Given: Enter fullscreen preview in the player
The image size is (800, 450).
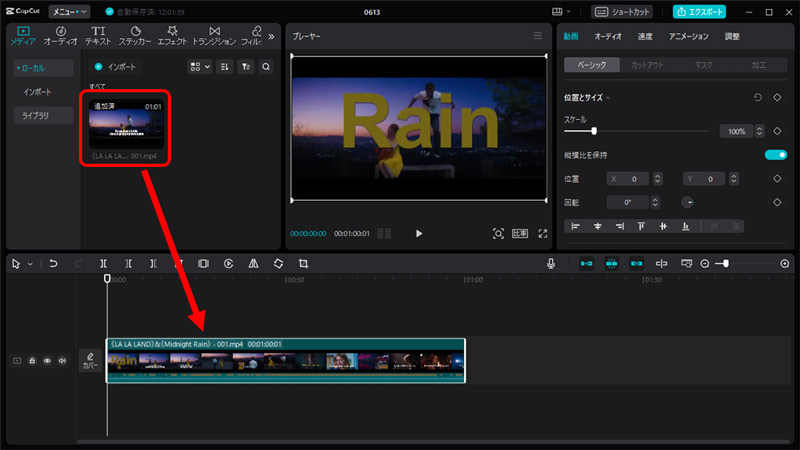Looking at the screenshot, I should (543, 233).
